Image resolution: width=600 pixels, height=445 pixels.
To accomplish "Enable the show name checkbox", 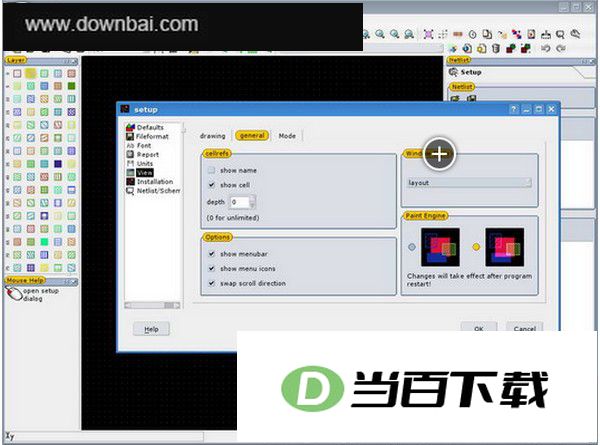I will 211,170.
